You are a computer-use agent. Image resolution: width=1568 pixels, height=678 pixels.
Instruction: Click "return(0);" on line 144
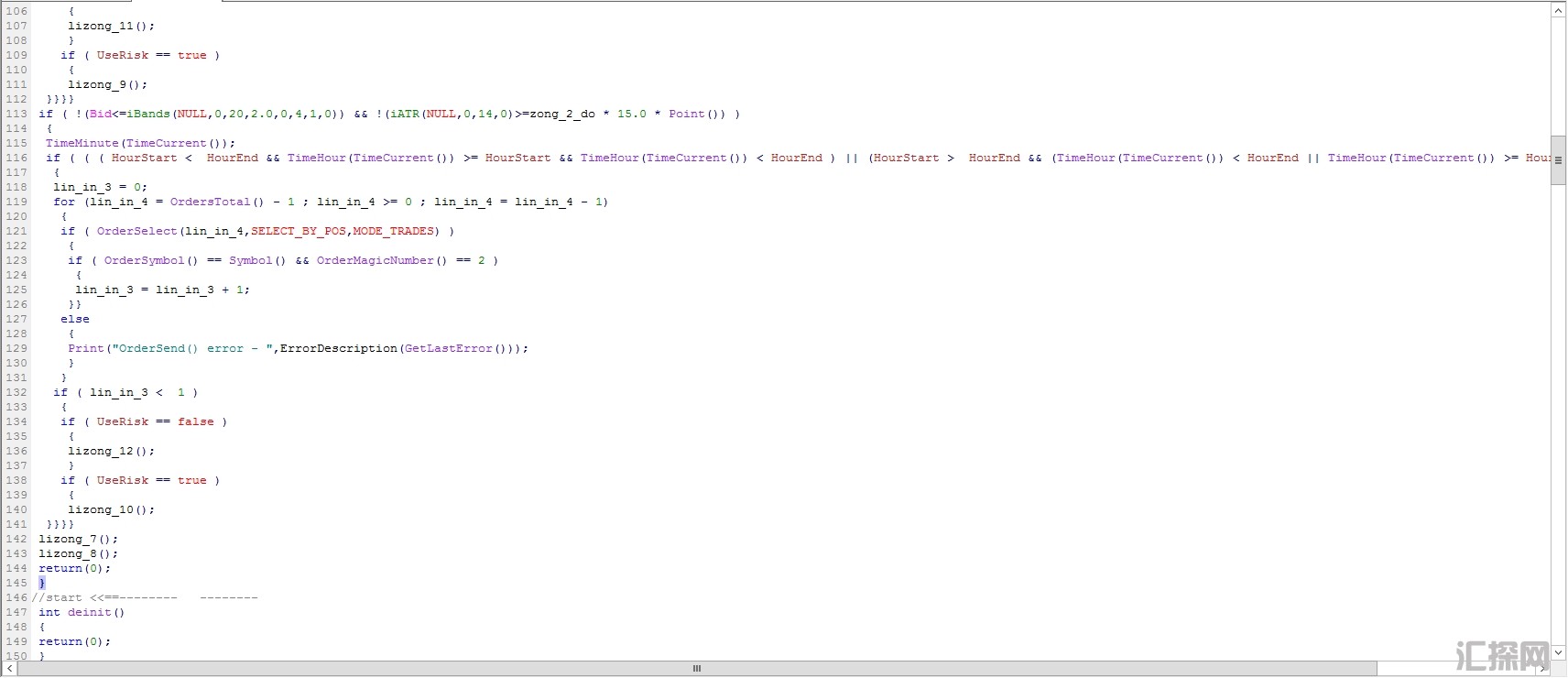[x=74, y=568]
